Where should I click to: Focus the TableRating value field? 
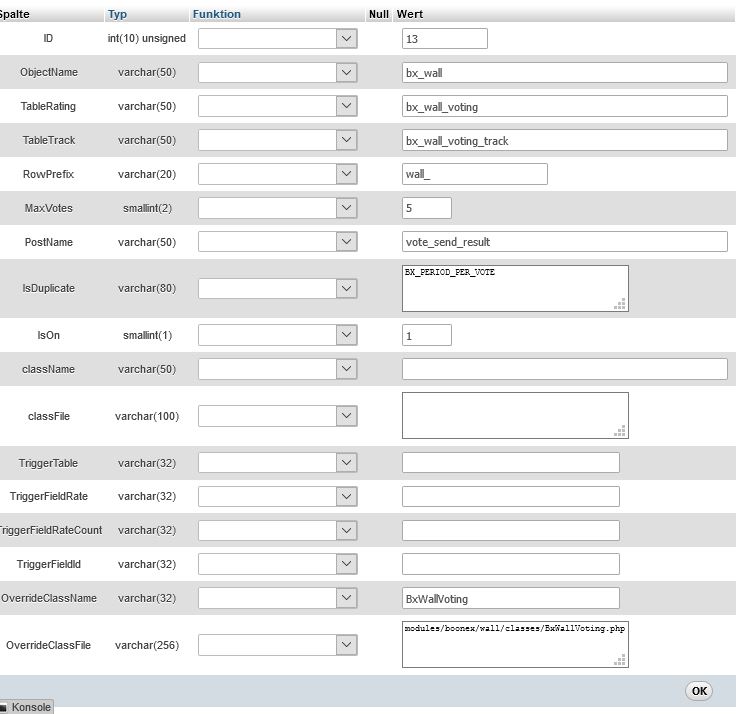click(x=564, y=107)
